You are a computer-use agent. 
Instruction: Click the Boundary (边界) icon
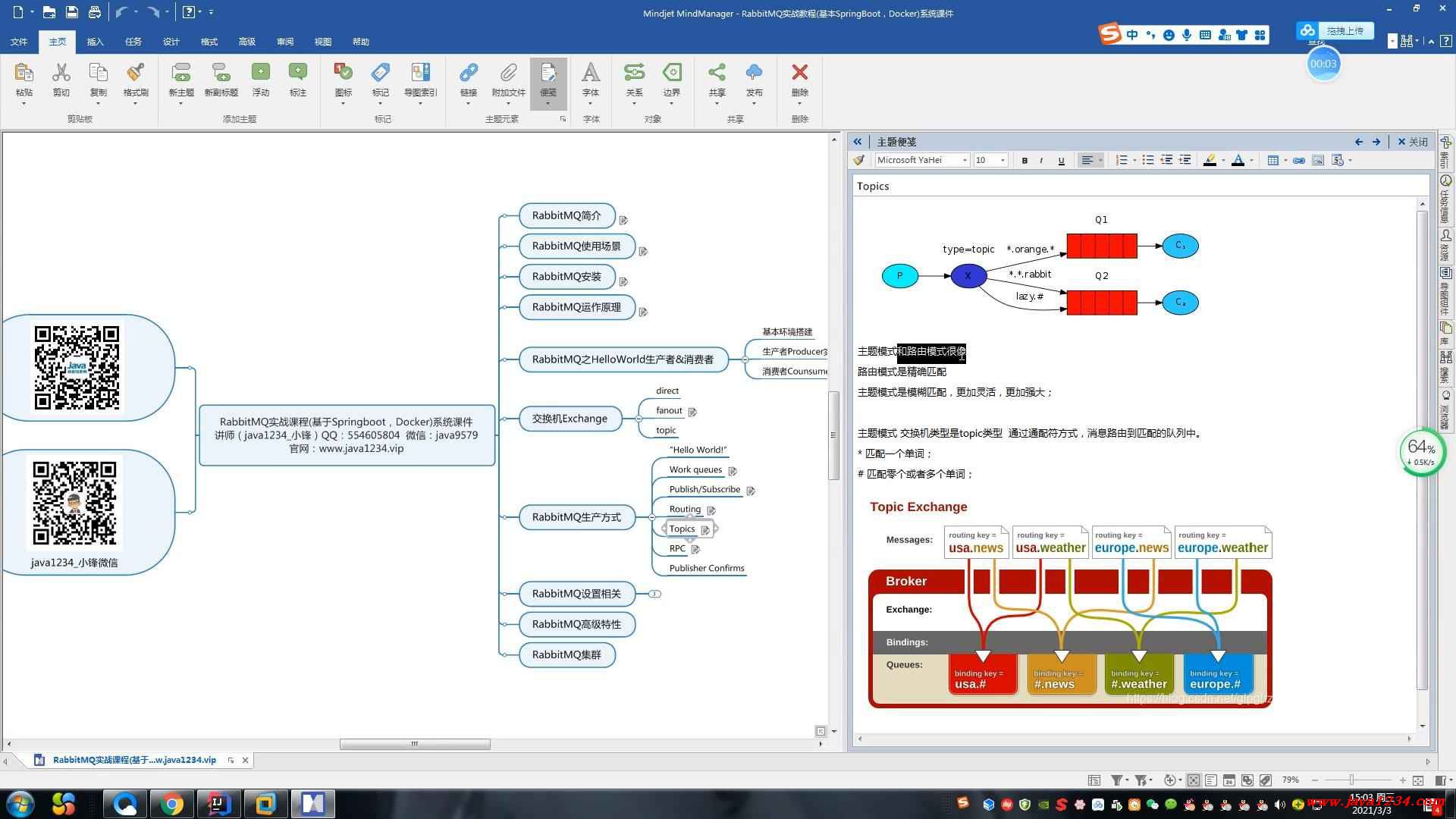point(672,73)
